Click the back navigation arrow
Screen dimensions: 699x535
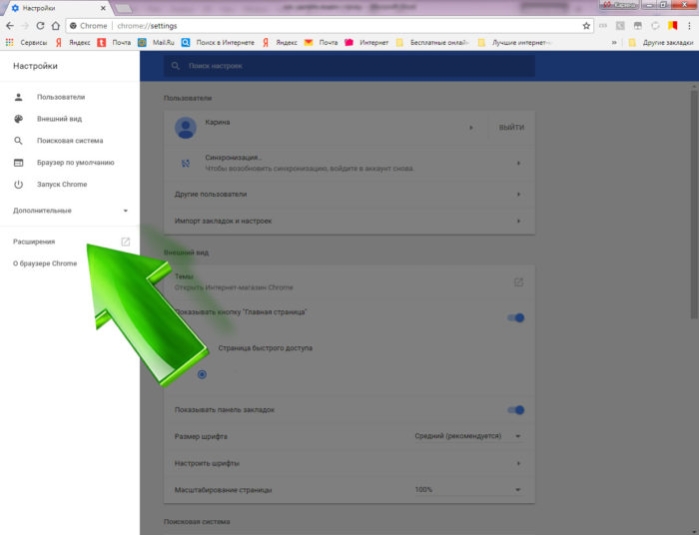[10, 26]
